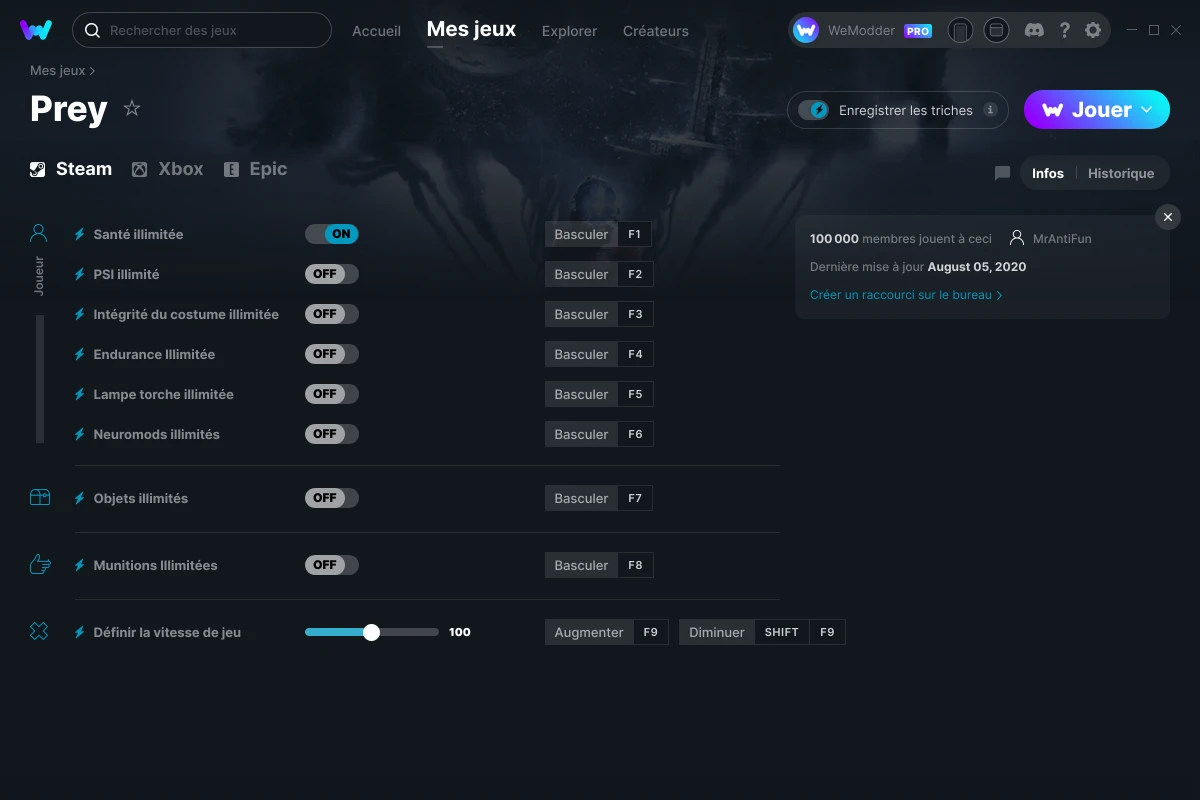Enable Intégrité du costume illimitée toggle
Image resolution: width=1200 pixels, height=800 pixels.
pos(332,314)
